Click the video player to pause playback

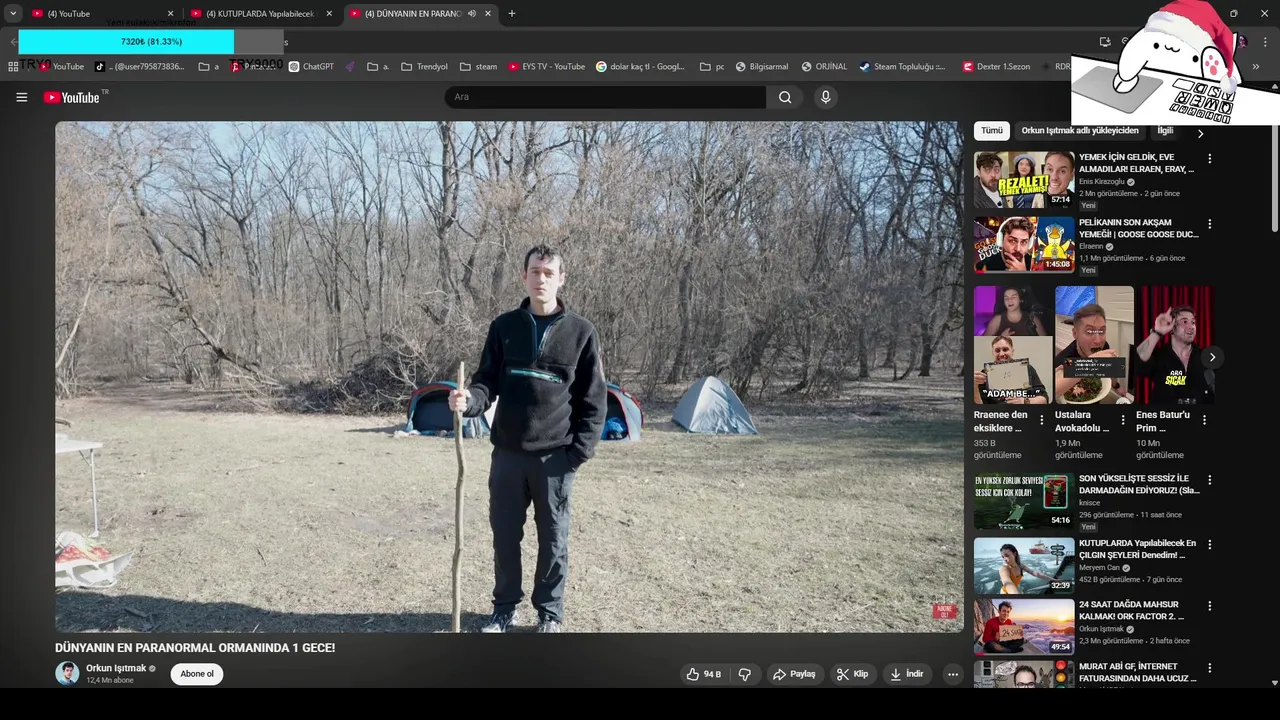pos(509,377)
